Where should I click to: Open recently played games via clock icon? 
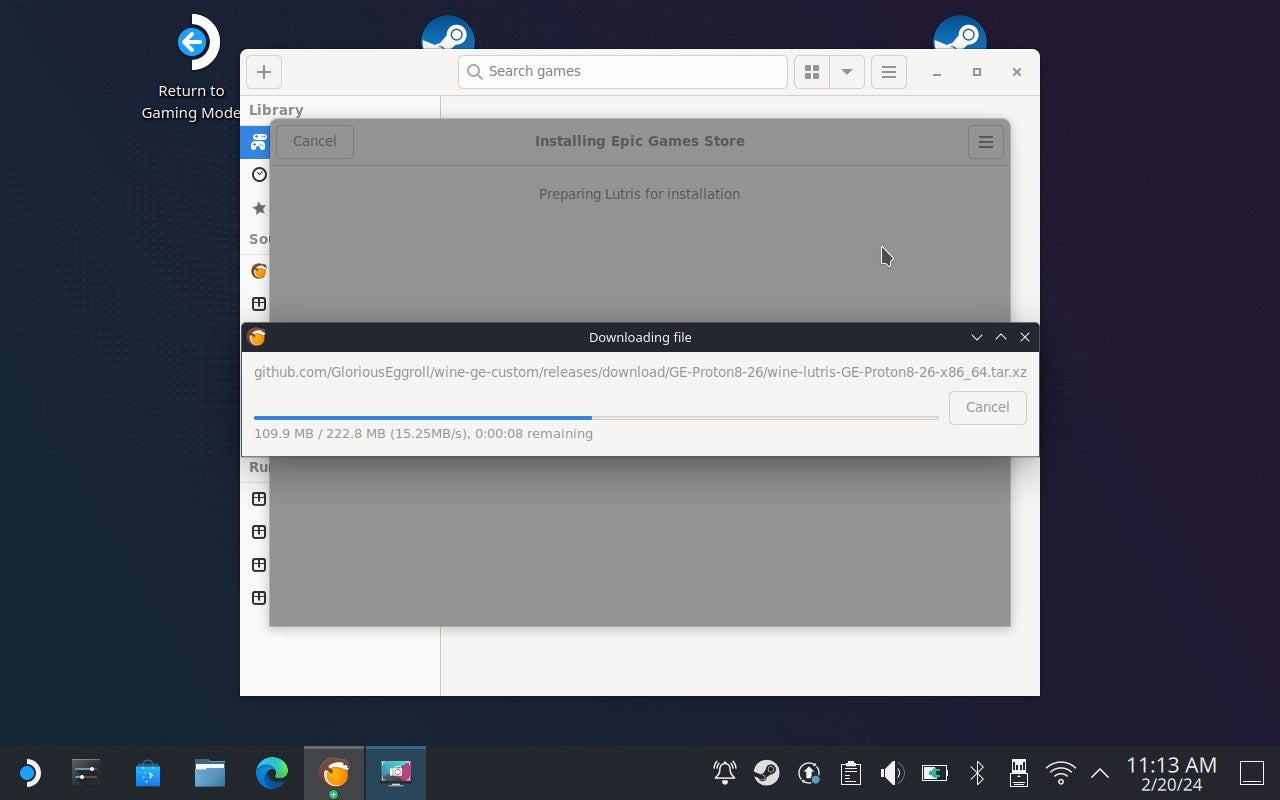coord(258,174)
